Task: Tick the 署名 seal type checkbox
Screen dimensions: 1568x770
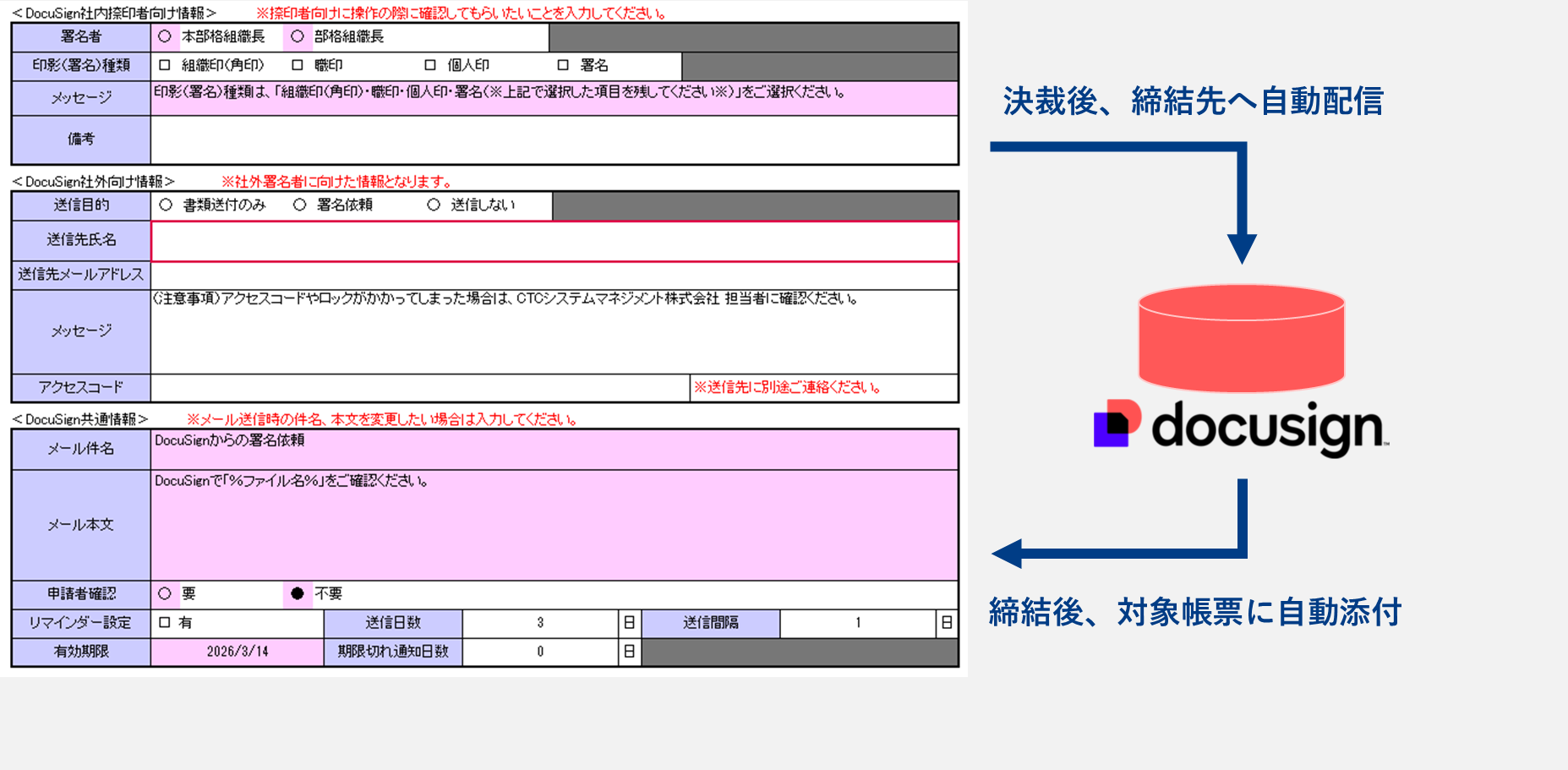Action: point(563,65)
